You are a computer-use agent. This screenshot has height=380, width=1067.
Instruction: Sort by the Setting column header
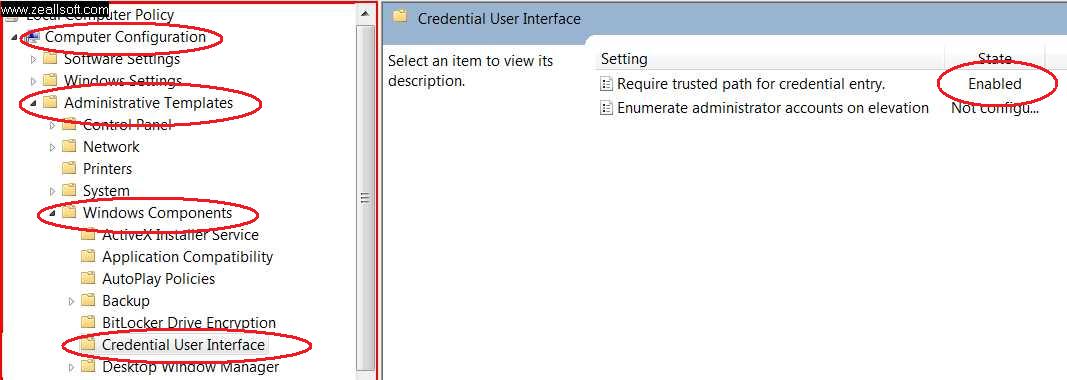pos(770,59)
